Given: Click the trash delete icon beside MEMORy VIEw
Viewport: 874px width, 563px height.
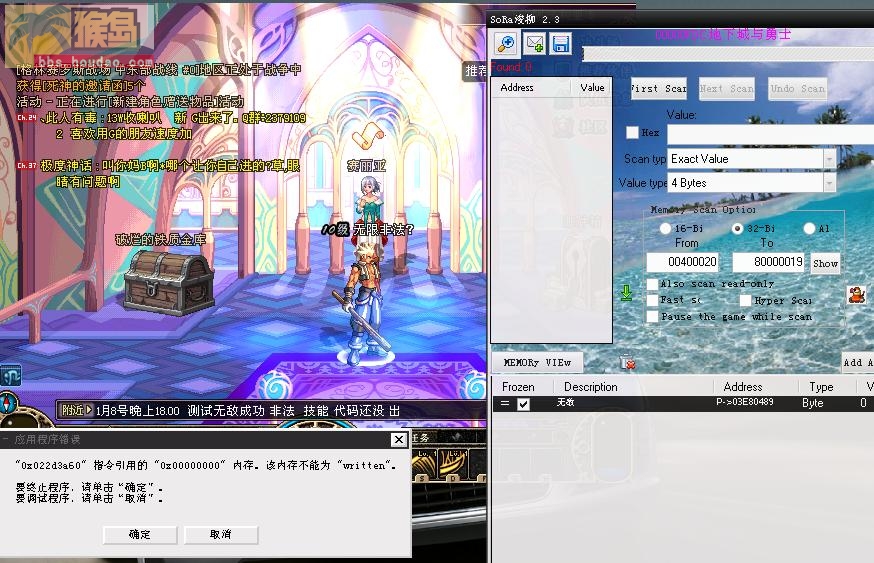Looking at the screenshot, I should (628, 362).
